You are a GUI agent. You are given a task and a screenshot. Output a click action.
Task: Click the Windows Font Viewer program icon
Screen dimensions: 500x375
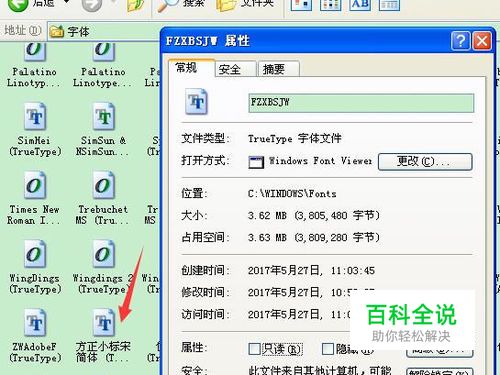click(256, 162)
